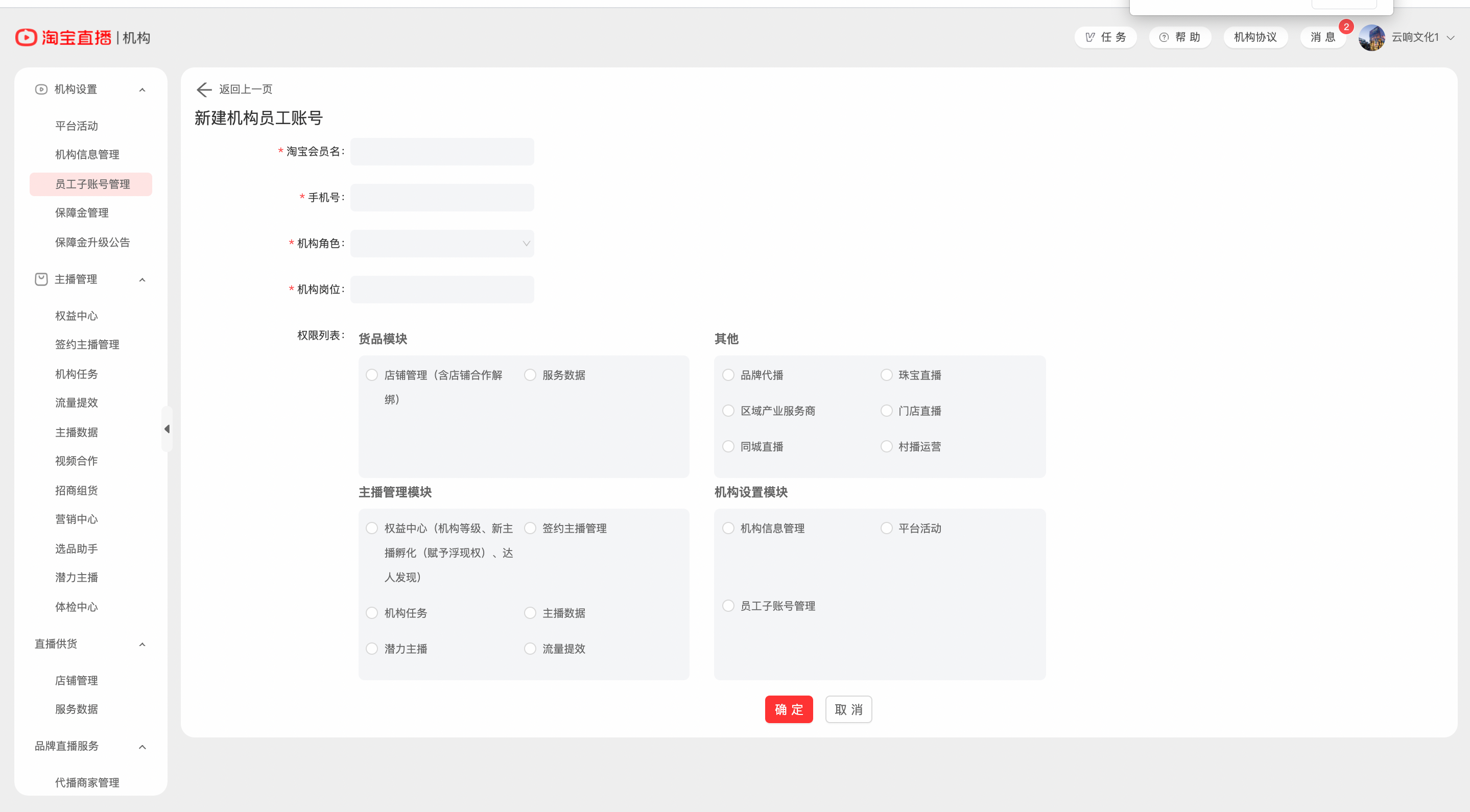Screen dimensions: 1470x812
Task: Select 主播数据 permission radio
Action: pyautogui.click(x=530, y=613)
